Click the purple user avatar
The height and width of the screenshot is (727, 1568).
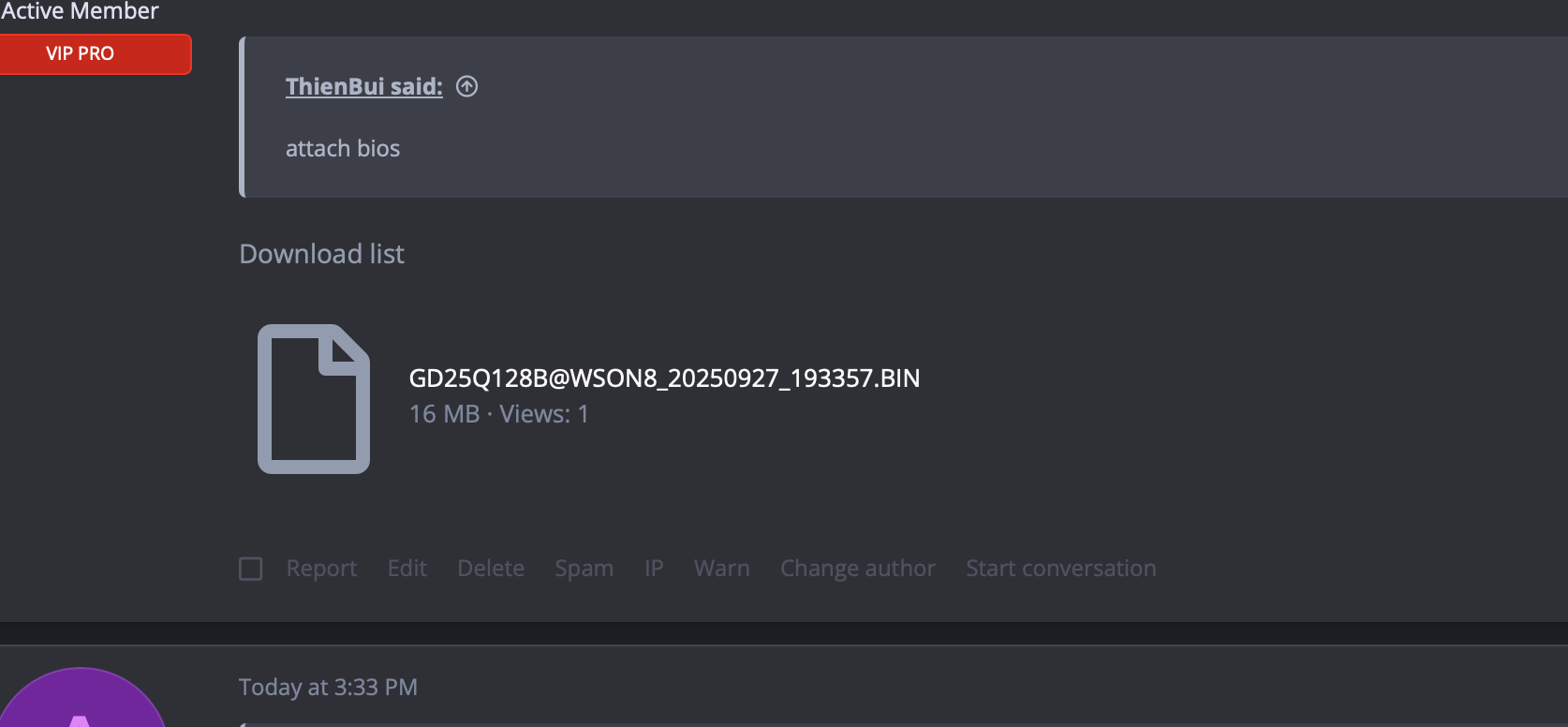[x=81, y=703]
